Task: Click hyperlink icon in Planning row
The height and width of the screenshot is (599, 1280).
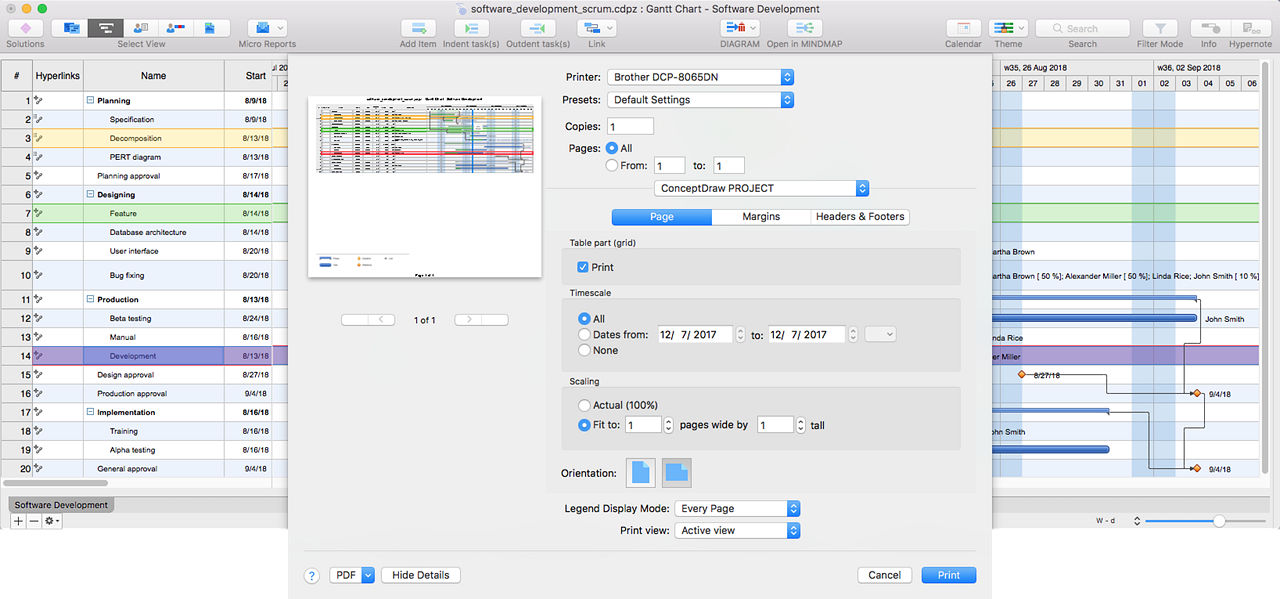Action: tap(39, 100)
